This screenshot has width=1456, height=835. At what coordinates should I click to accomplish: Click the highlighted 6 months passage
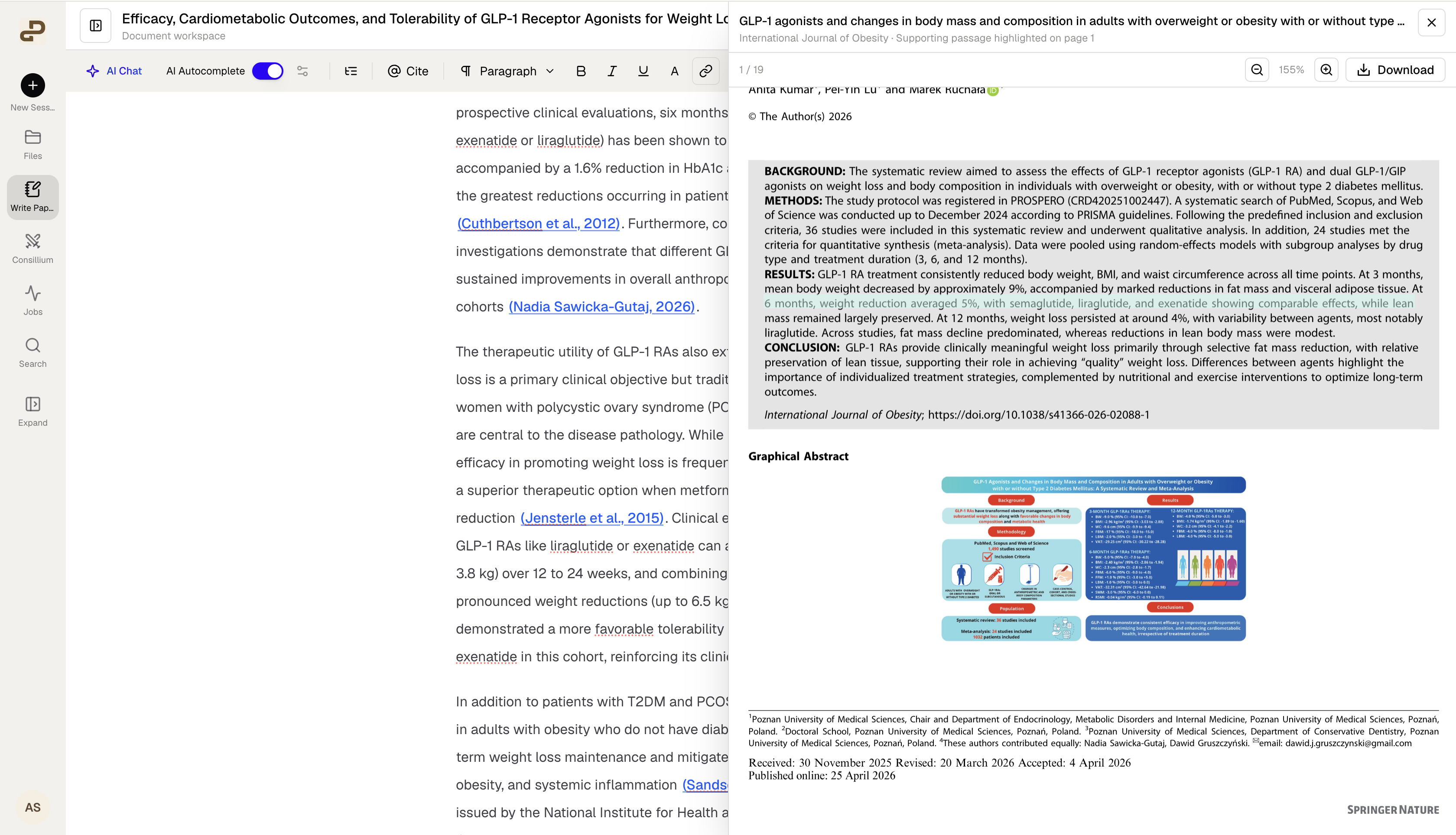click(1089, 303)
